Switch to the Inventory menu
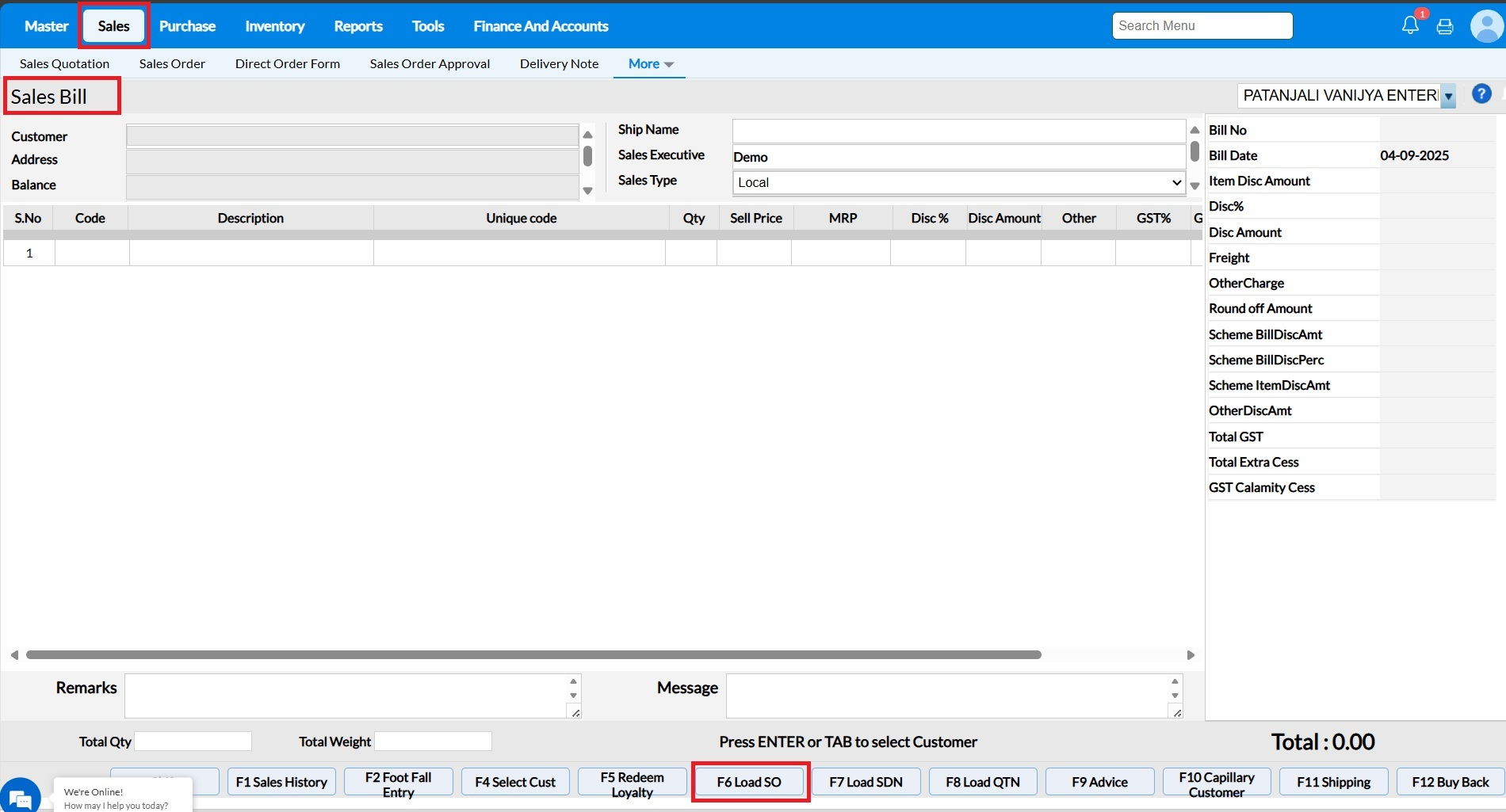Screen dimensions: 1506x812 click(274, 26)
